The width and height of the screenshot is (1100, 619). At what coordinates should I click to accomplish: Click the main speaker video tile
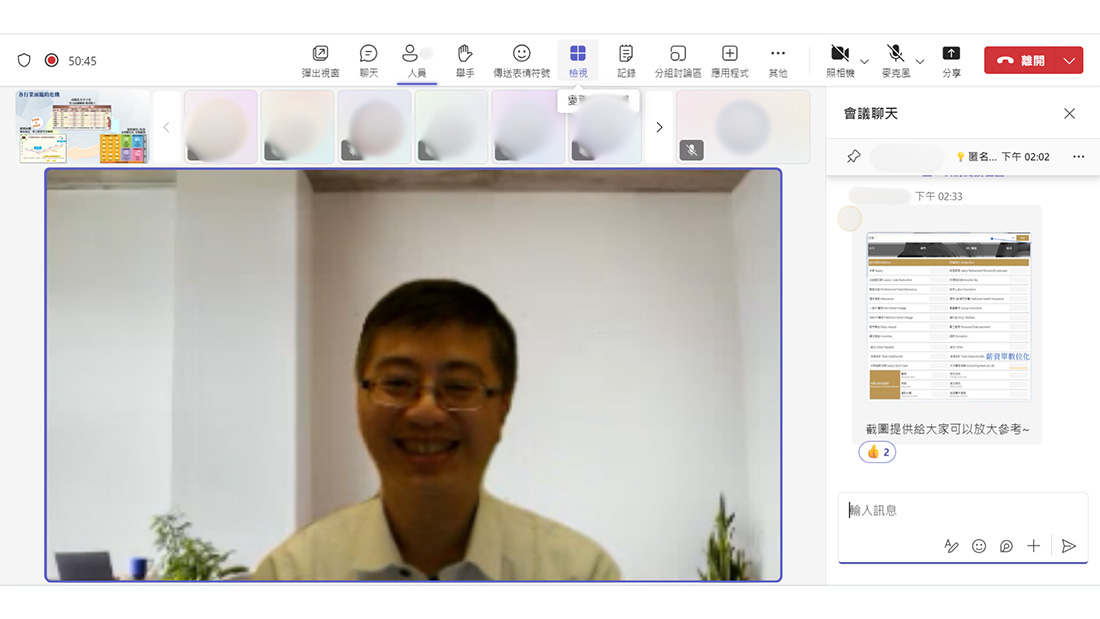tap(413, 375)
